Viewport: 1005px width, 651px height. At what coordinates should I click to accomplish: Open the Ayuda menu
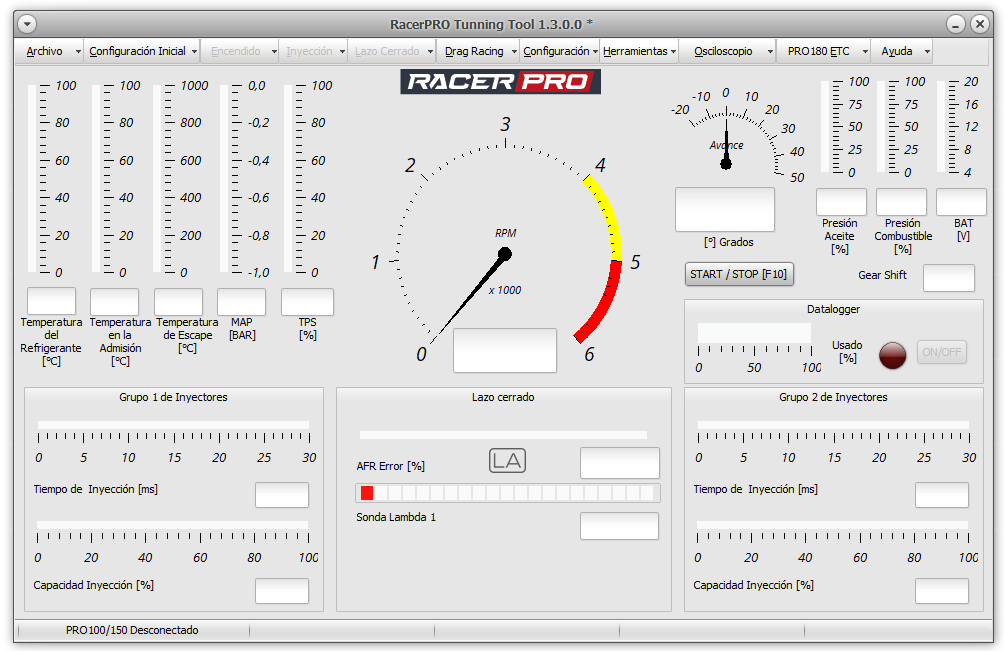click(x=897, y=51)
